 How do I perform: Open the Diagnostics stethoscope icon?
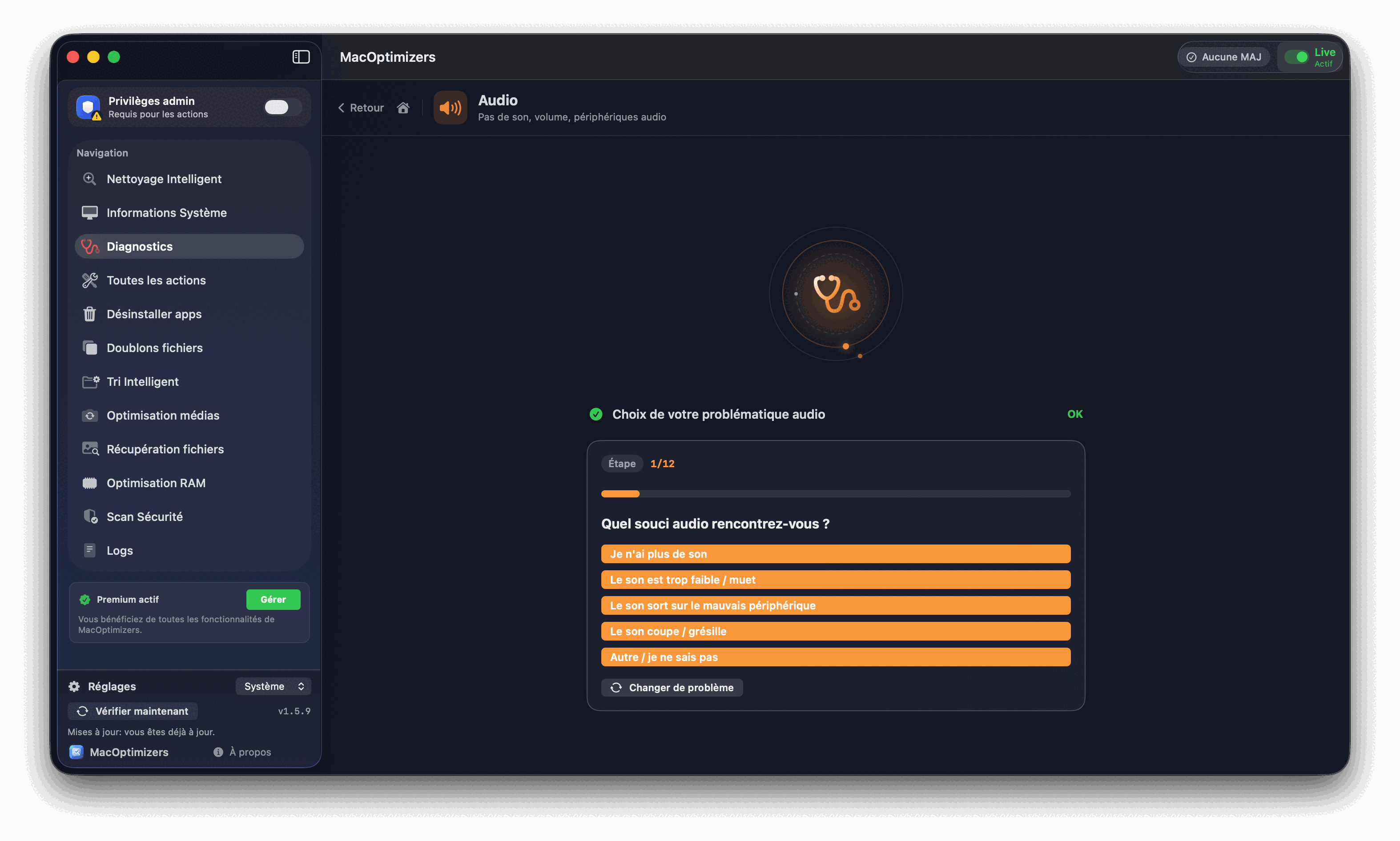point(90,246)
